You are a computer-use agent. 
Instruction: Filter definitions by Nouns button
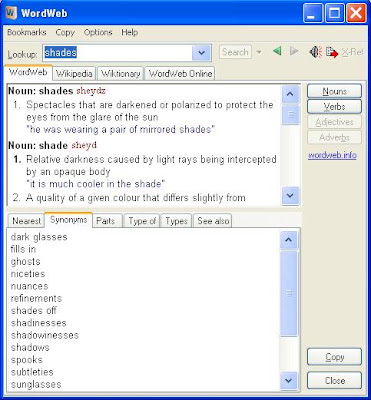point(334,91)
